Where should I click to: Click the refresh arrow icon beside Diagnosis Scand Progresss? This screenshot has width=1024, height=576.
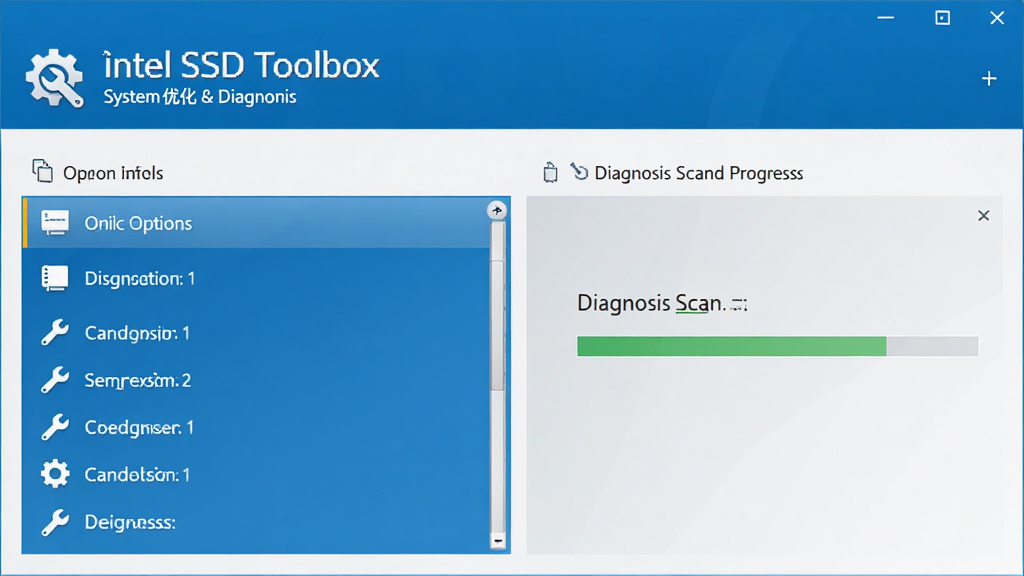point(579,171)
